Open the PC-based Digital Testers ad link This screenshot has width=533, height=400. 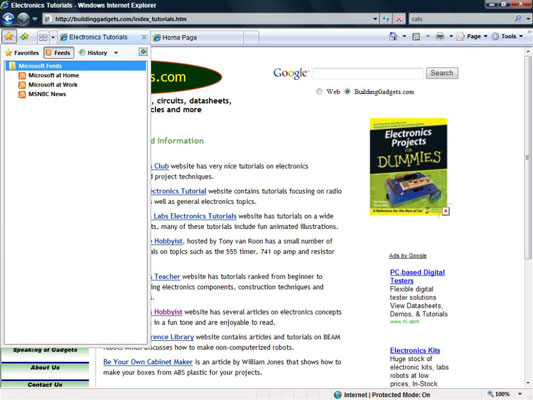point(417,276)
